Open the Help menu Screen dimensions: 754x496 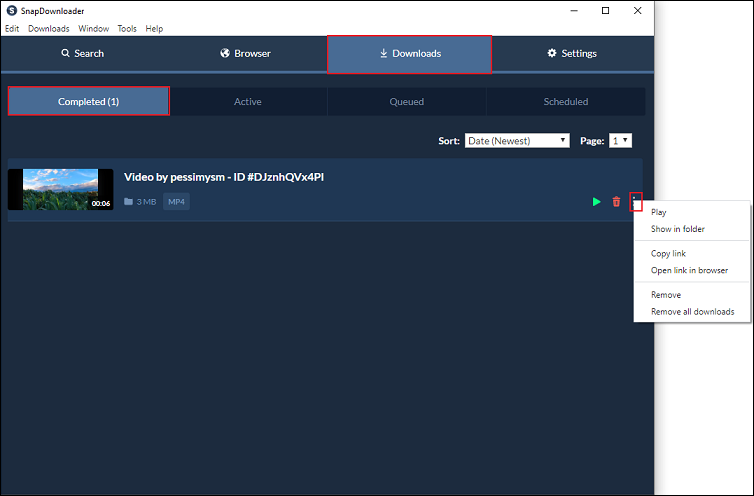tap(154, 28)
